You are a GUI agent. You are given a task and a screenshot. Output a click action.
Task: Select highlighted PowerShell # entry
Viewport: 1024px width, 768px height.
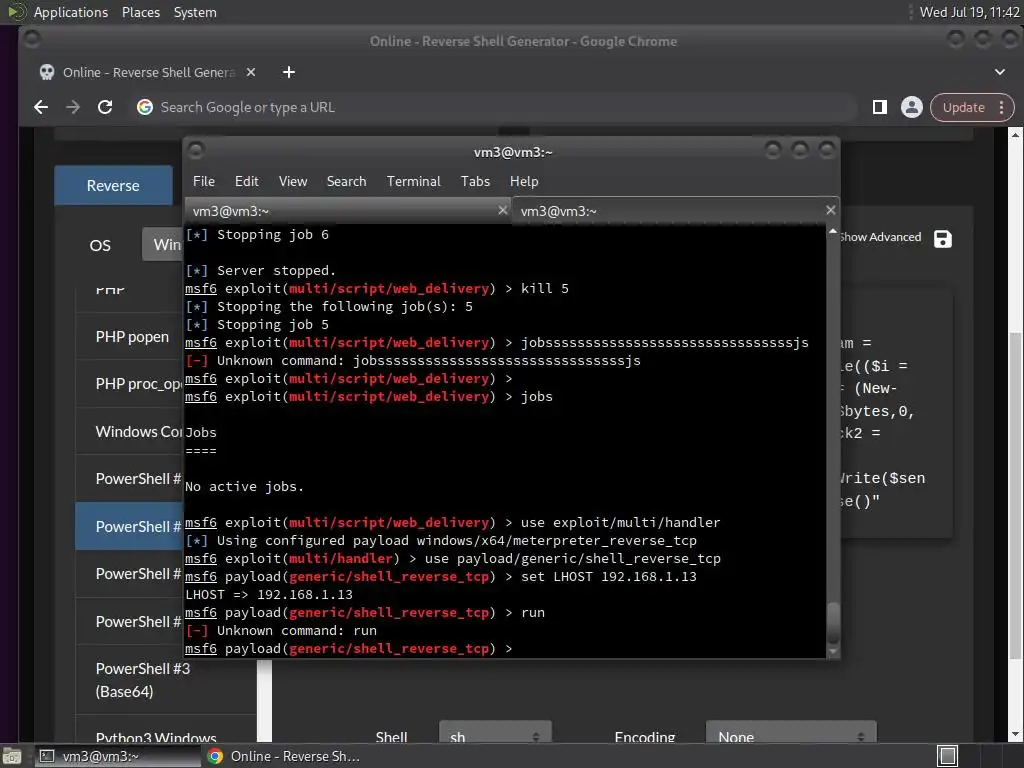(x=130, y=526)
